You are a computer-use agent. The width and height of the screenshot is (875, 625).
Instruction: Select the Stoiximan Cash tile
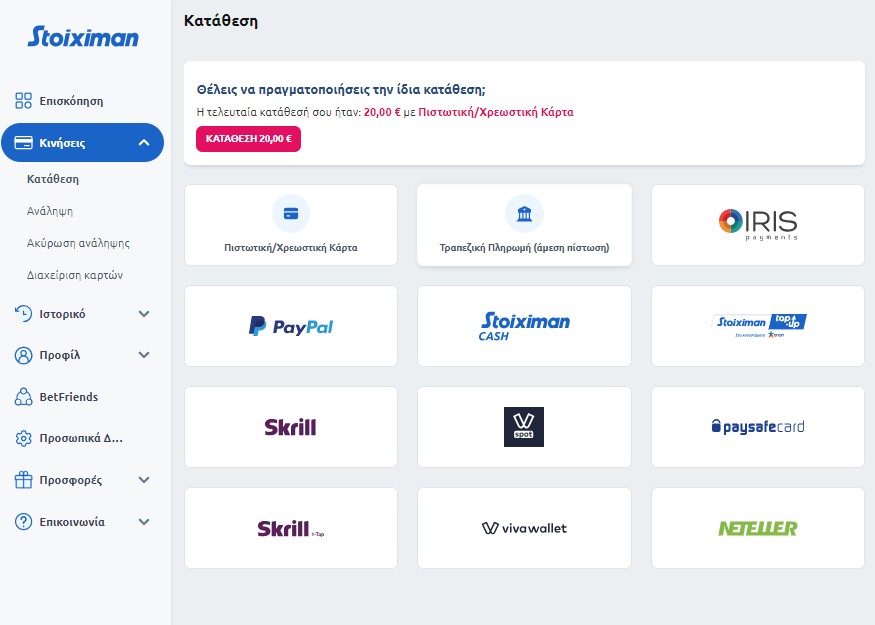point(524,326)
